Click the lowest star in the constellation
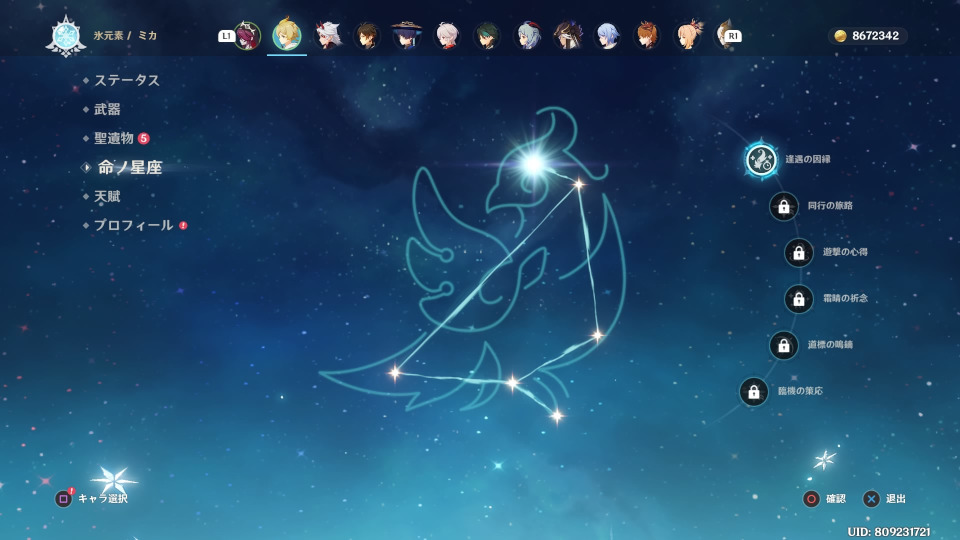The height and width of the screenshot is (540, 960). tap(557, 417)
